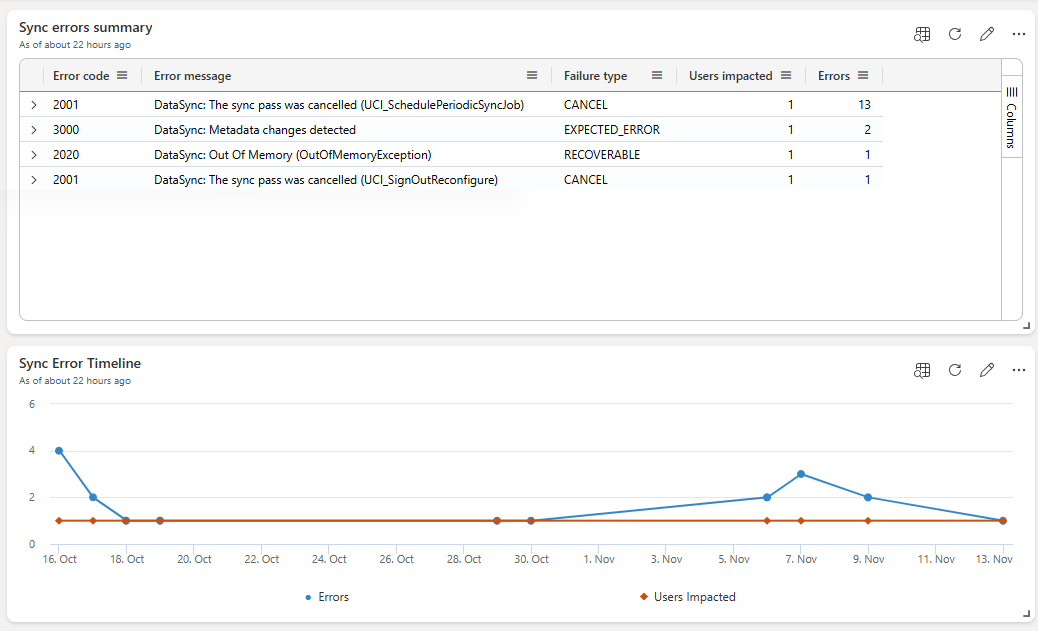The height and width of the screenshot is (631, 1038).
Task: Open more options for Sync errors summary
Action: pyautogui.click(x=1019, y=34)
